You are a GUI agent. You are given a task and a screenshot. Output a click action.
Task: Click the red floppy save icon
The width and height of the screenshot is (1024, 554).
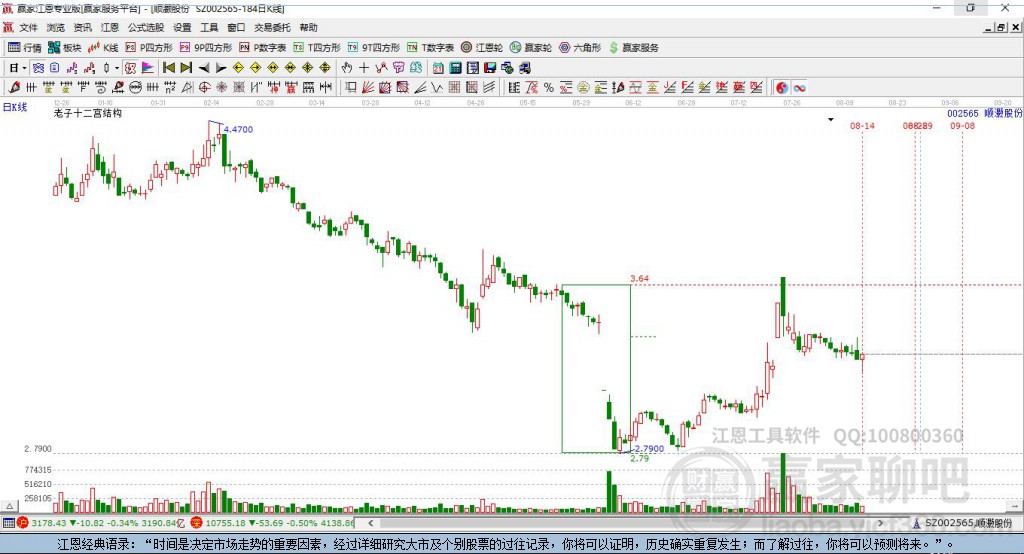pos(490,68)
